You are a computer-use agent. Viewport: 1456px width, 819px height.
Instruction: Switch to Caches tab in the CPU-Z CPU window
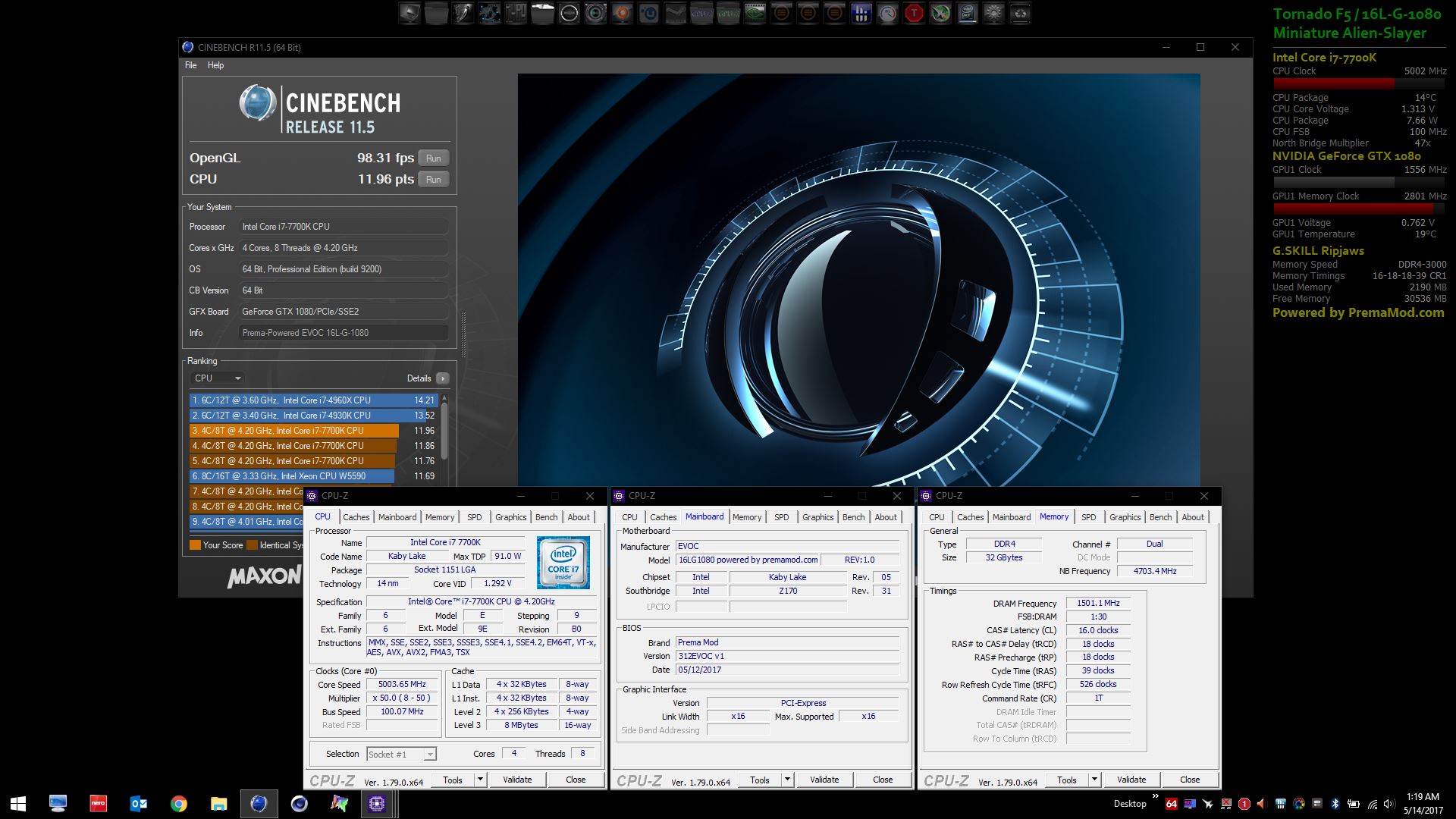click(356, 517)
